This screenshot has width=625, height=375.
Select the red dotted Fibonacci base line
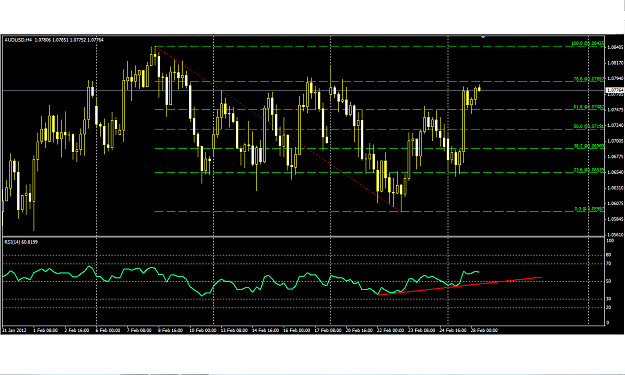[279, 129]
